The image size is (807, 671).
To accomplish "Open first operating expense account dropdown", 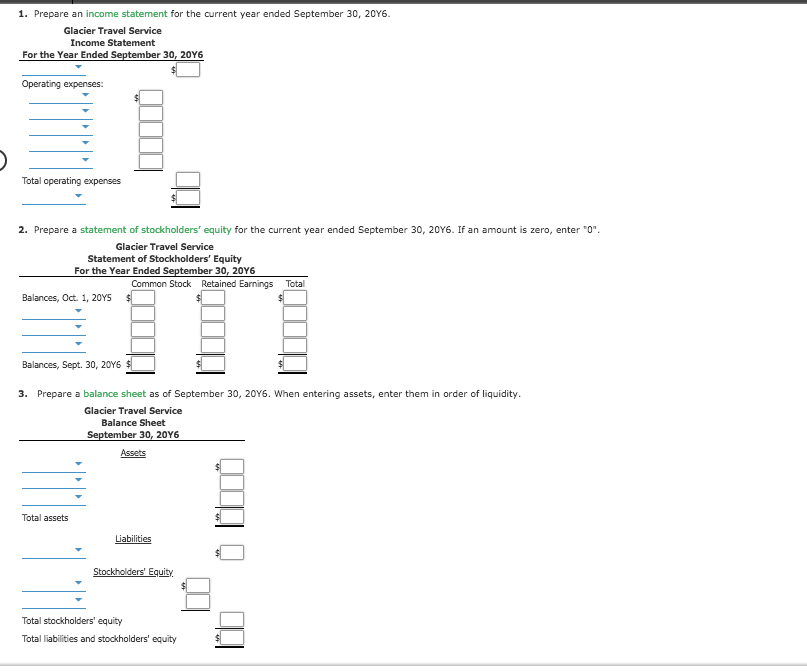I will pos(61,97).
